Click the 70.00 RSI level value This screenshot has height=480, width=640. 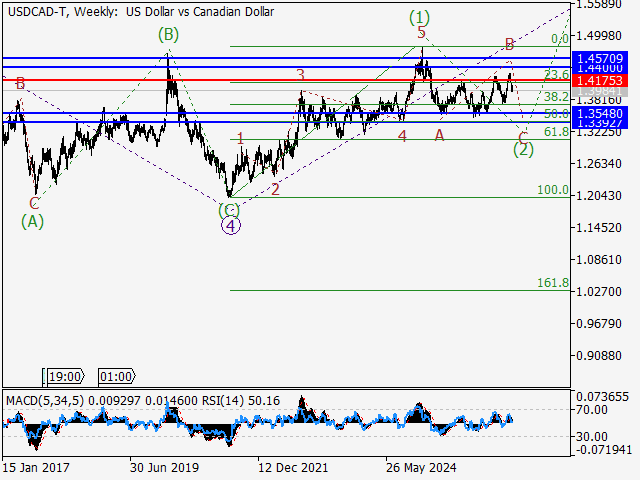(x=592, y=410)
